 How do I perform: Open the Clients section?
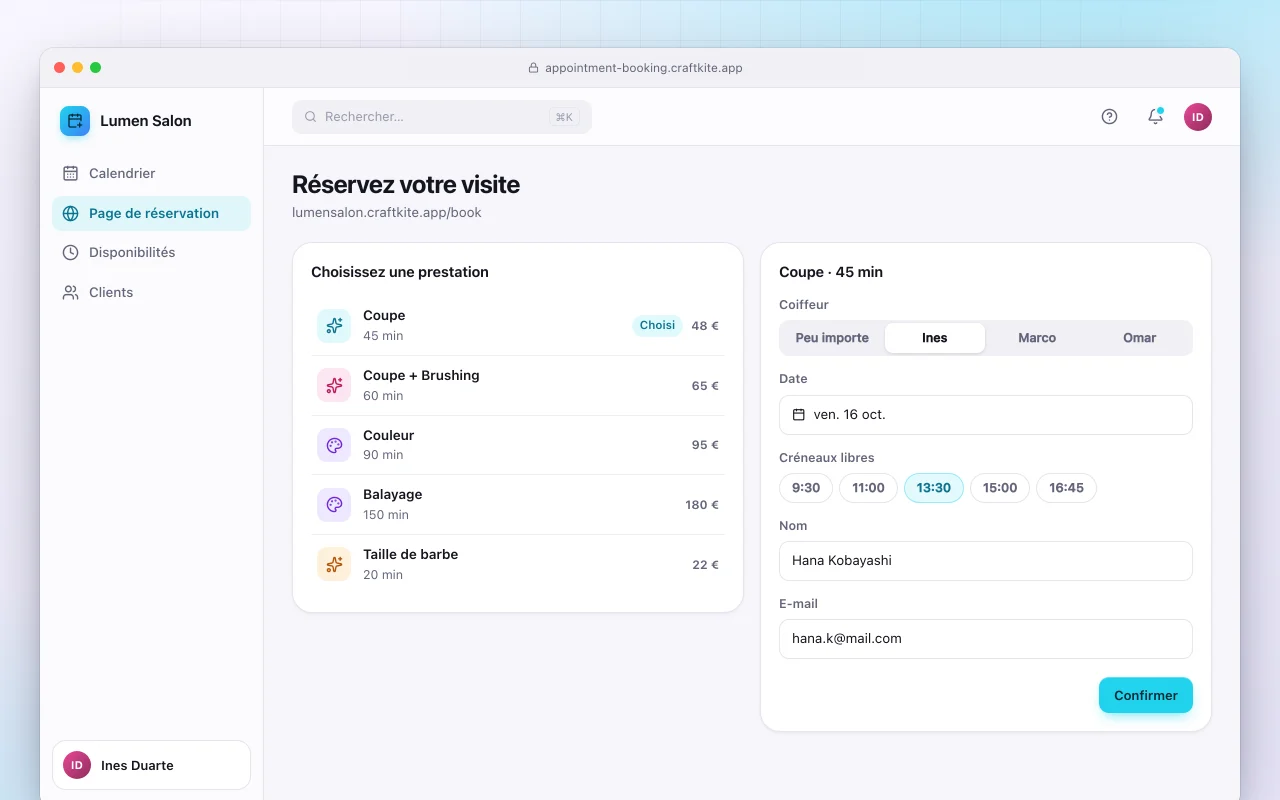(x=151, y=293)
